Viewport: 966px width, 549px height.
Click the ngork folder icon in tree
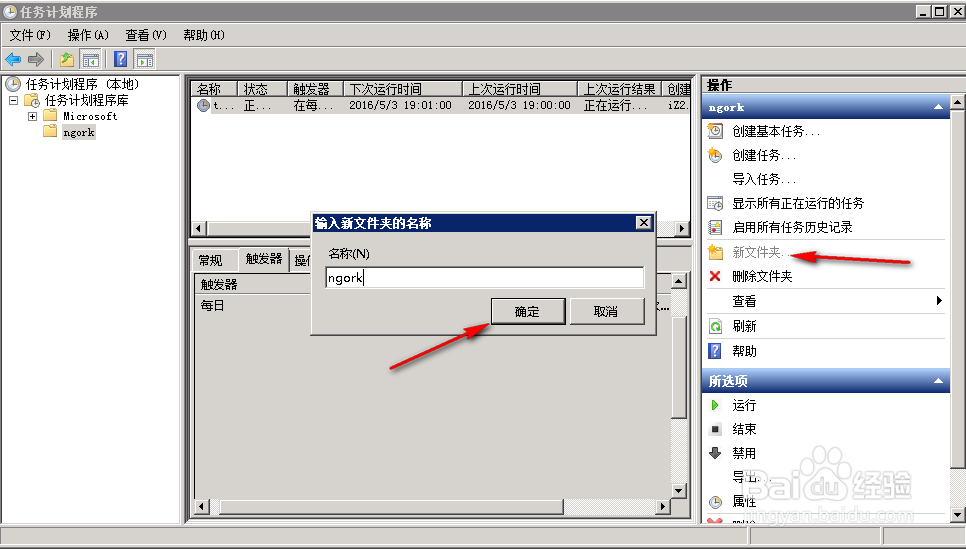[50, 132]
